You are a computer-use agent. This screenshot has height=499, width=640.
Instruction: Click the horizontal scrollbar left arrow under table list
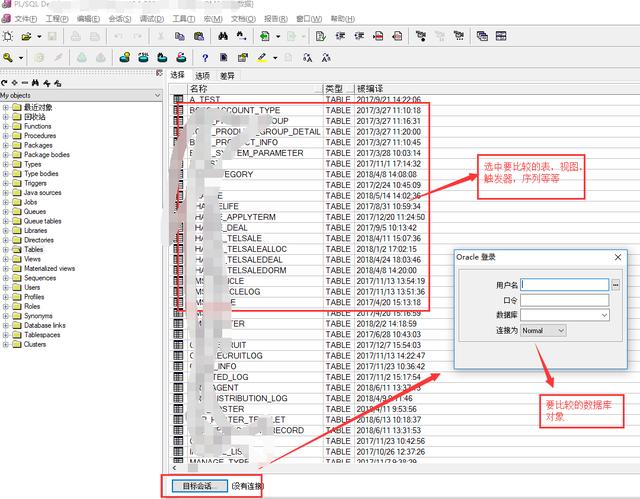pos(175,468)
